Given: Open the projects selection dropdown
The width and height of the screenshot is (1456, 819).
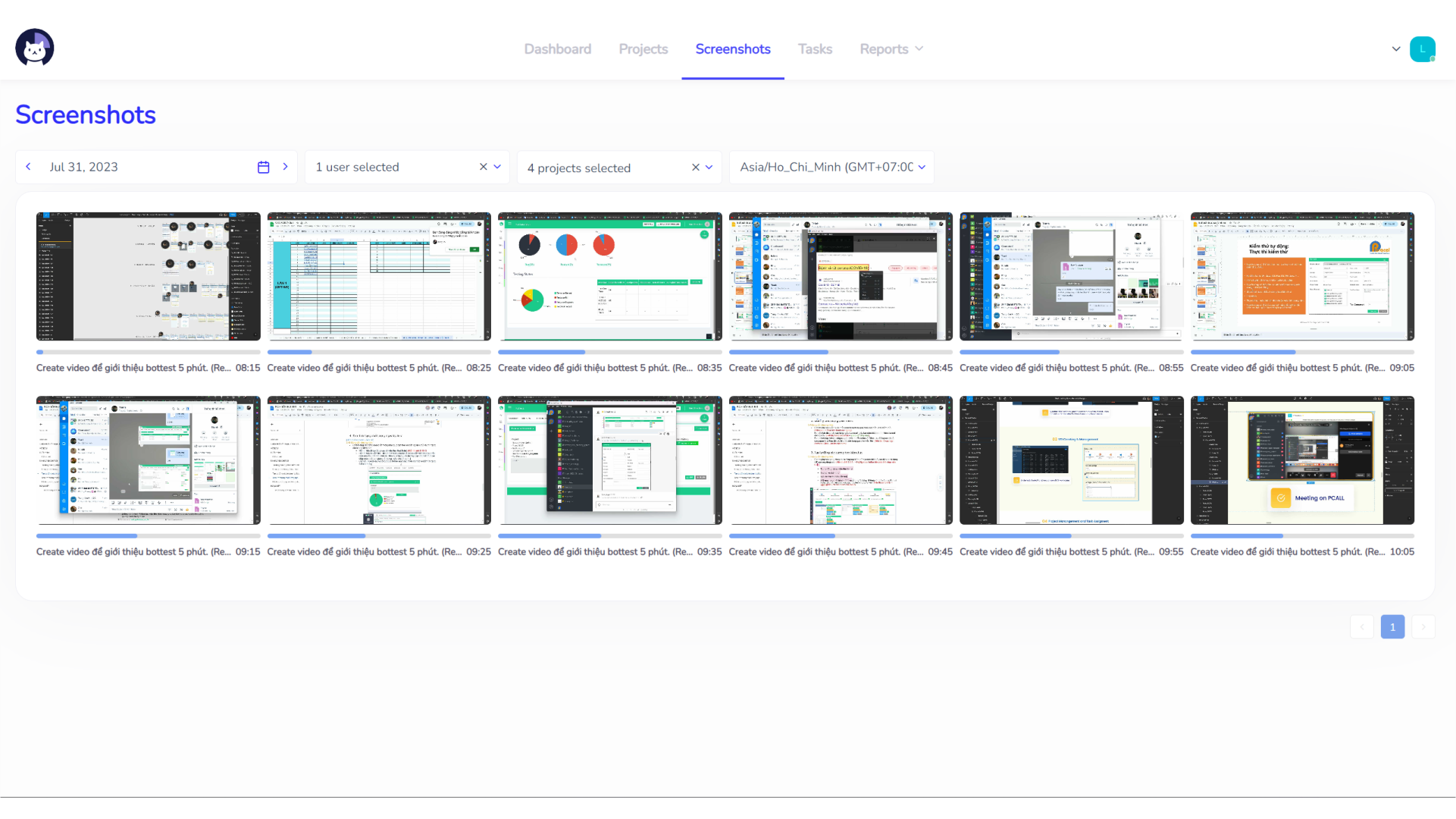Looking at the screenshot, I should point(709,168).
